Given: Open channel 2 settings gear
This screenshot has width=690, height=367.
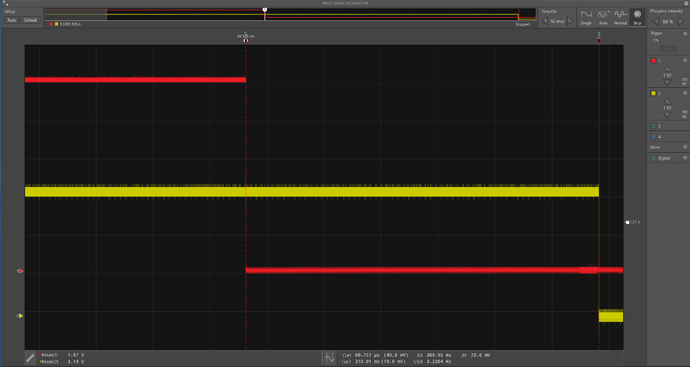Looking at the screenshot, I should pos(685,93).
